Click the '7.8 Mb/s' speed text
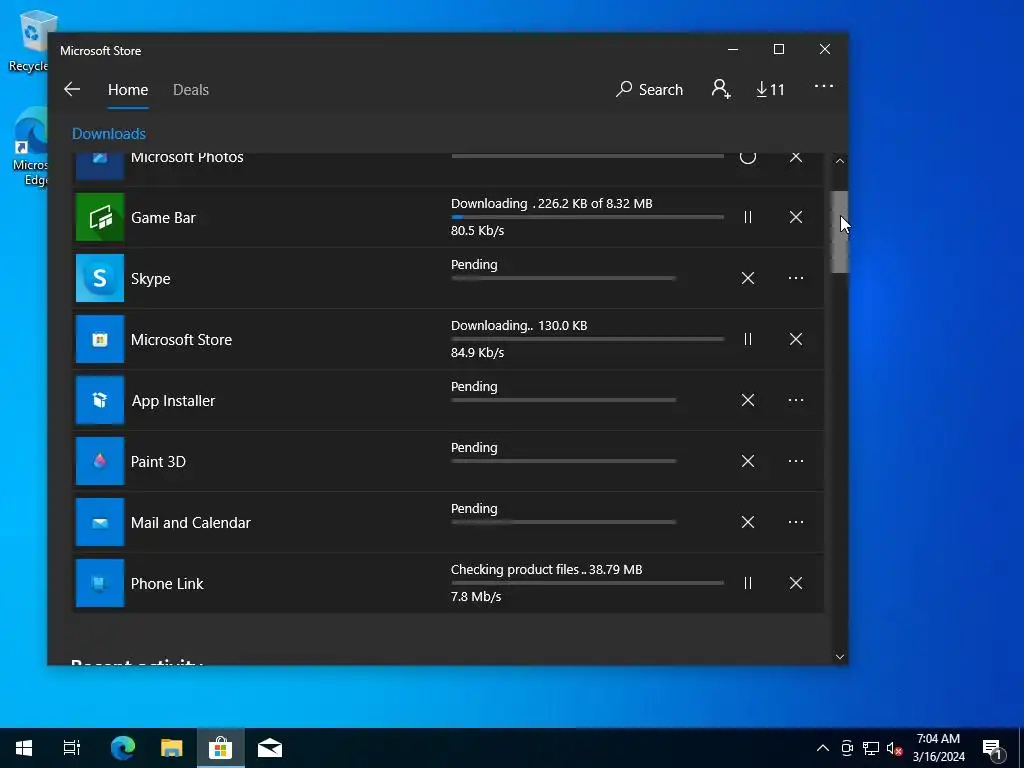This screenshot has width=1024, height=768. click(476, 597)
